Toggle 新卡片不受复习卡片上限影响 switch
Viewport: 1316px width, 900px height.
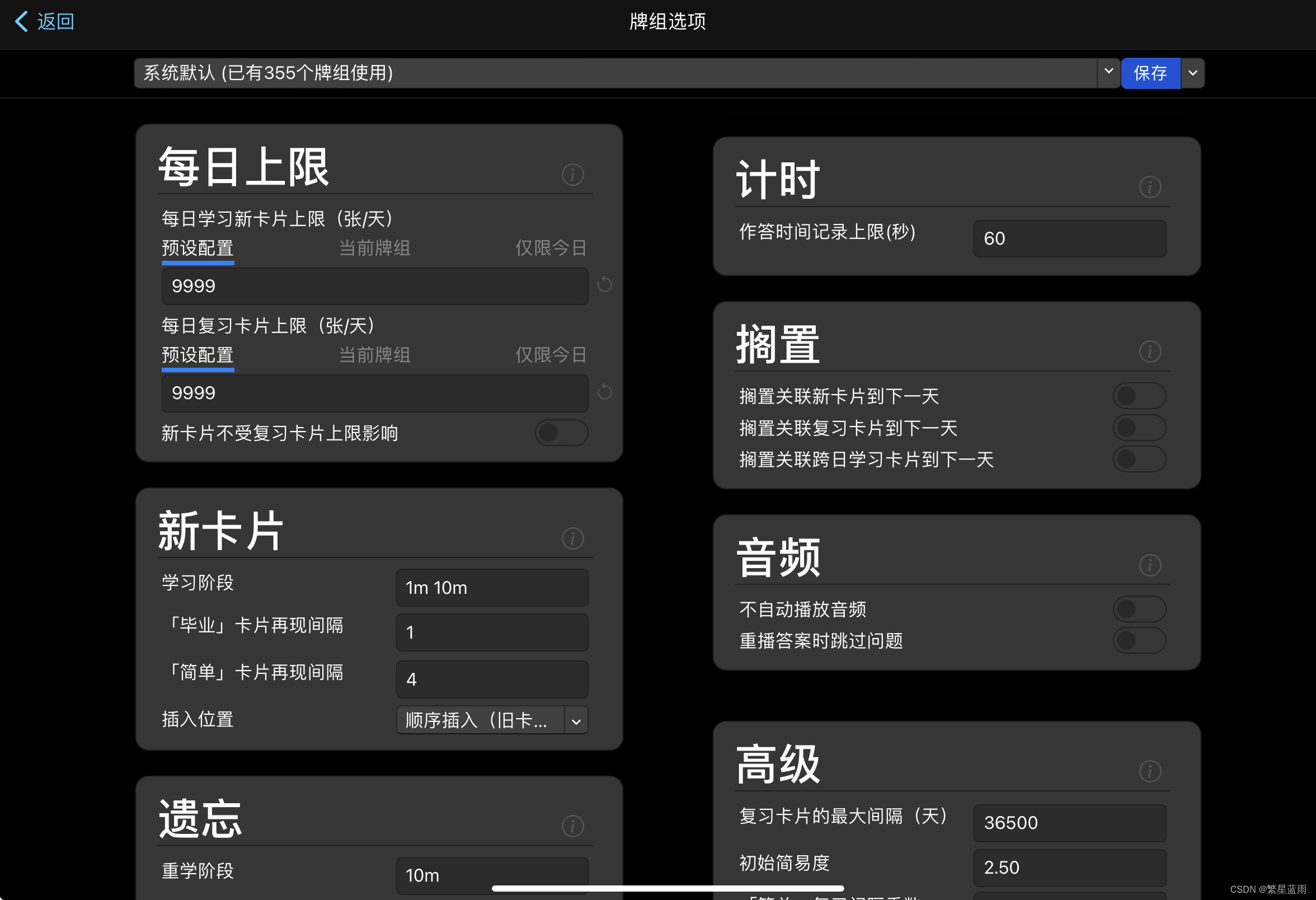pos(561,433)
